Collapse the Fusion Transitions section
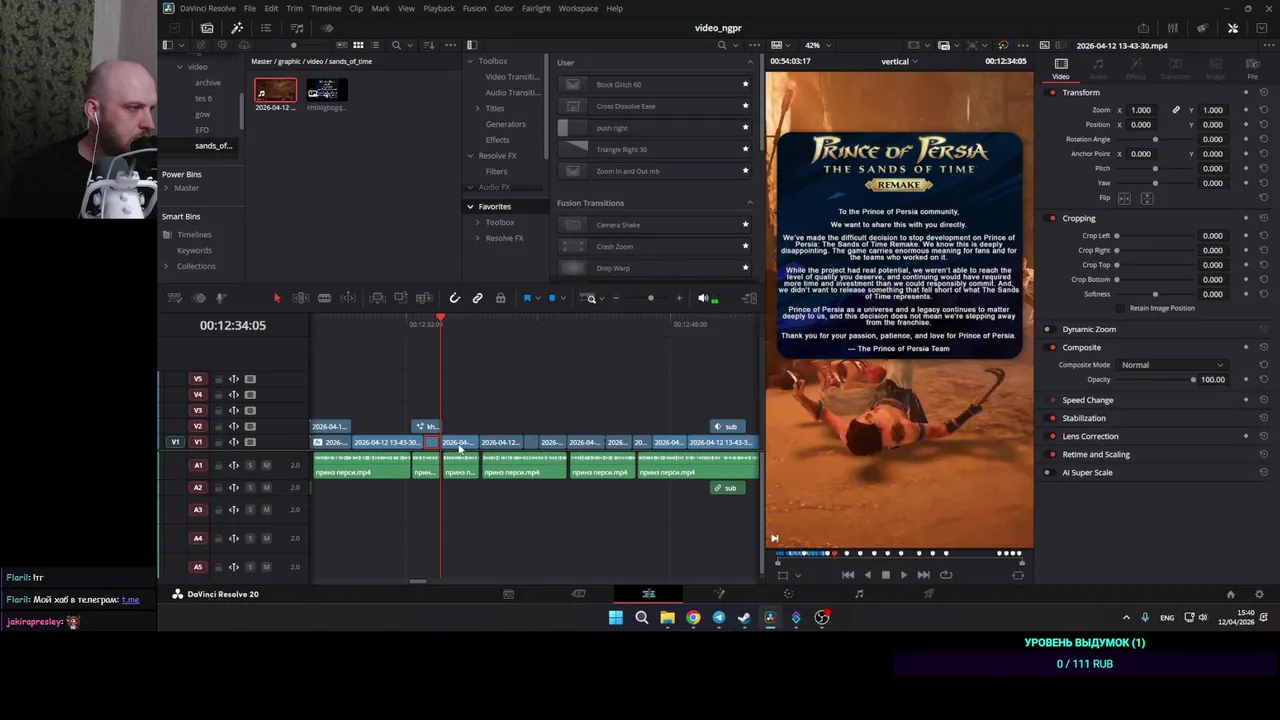This screenshot has width=1280, height=720. pos(750,203)
